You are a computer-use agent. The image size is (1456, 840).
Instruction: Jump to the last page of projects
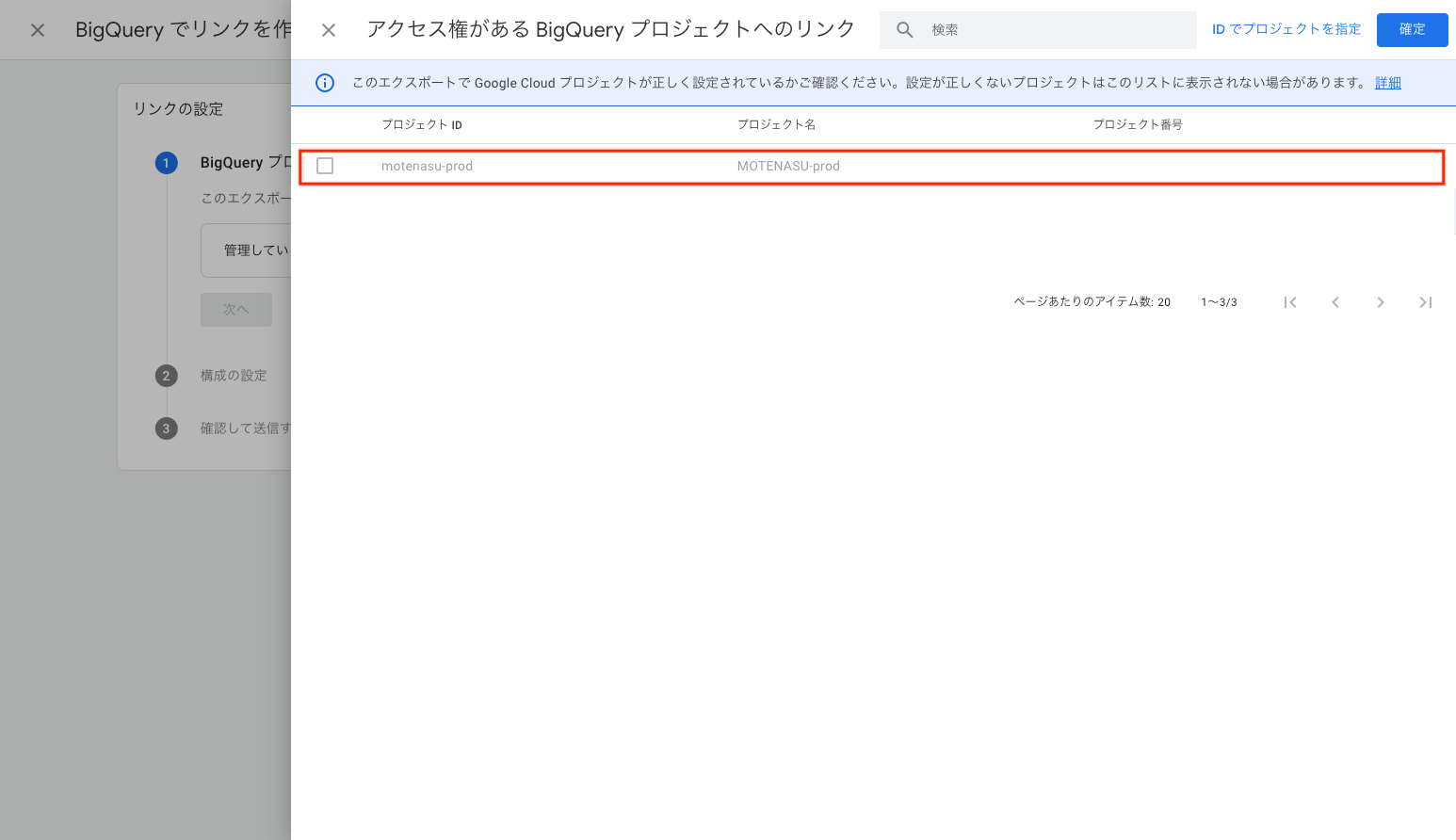[x=1425, y=302]
